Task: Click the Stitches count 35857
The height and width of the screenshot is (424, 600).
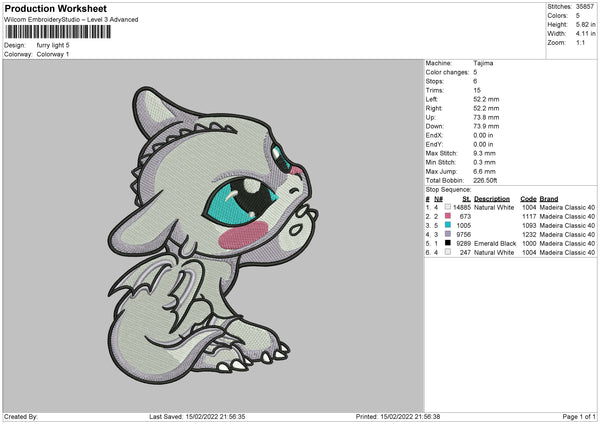Action: 585,7
